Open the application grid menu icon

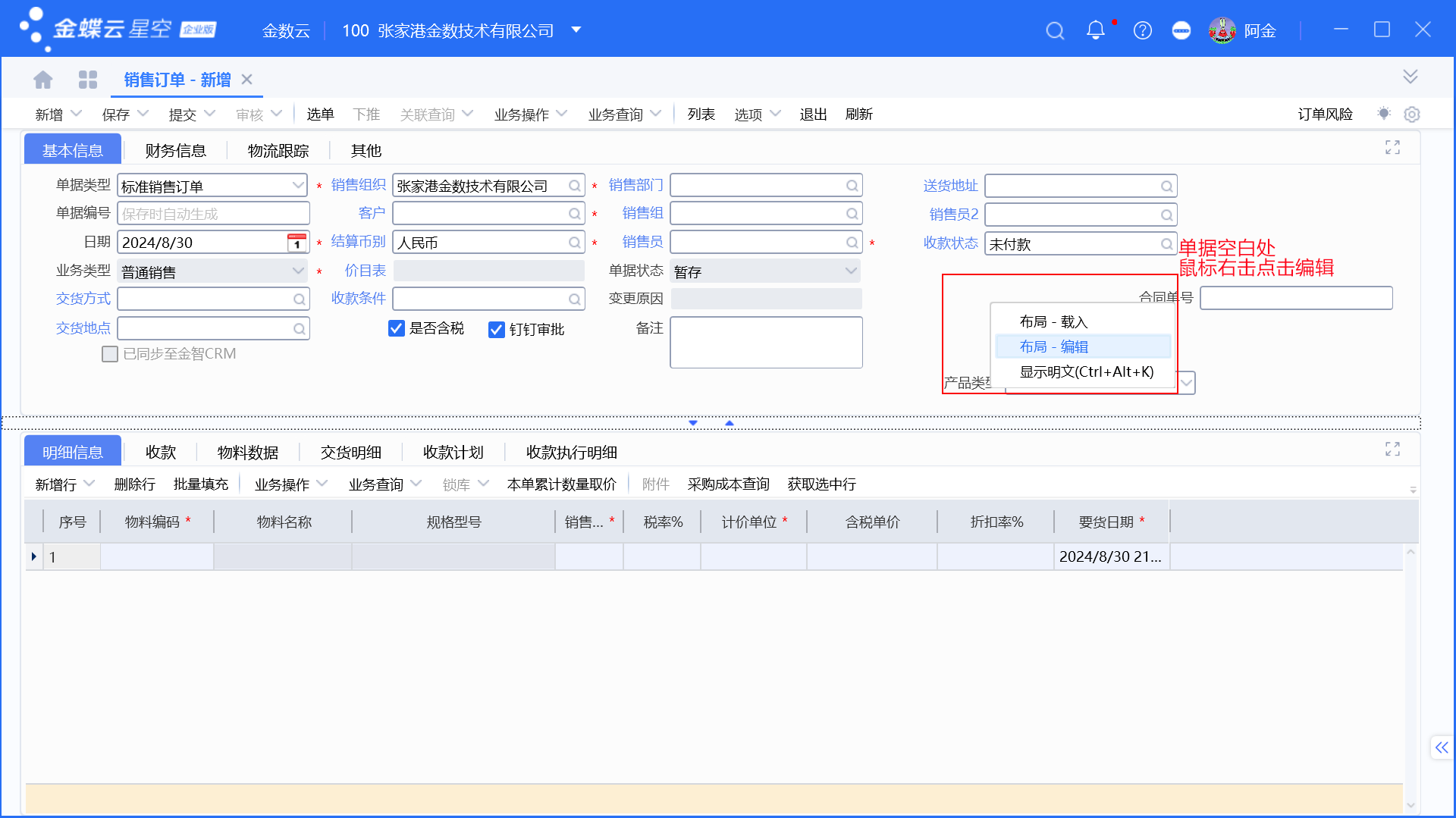coord(88,80)
